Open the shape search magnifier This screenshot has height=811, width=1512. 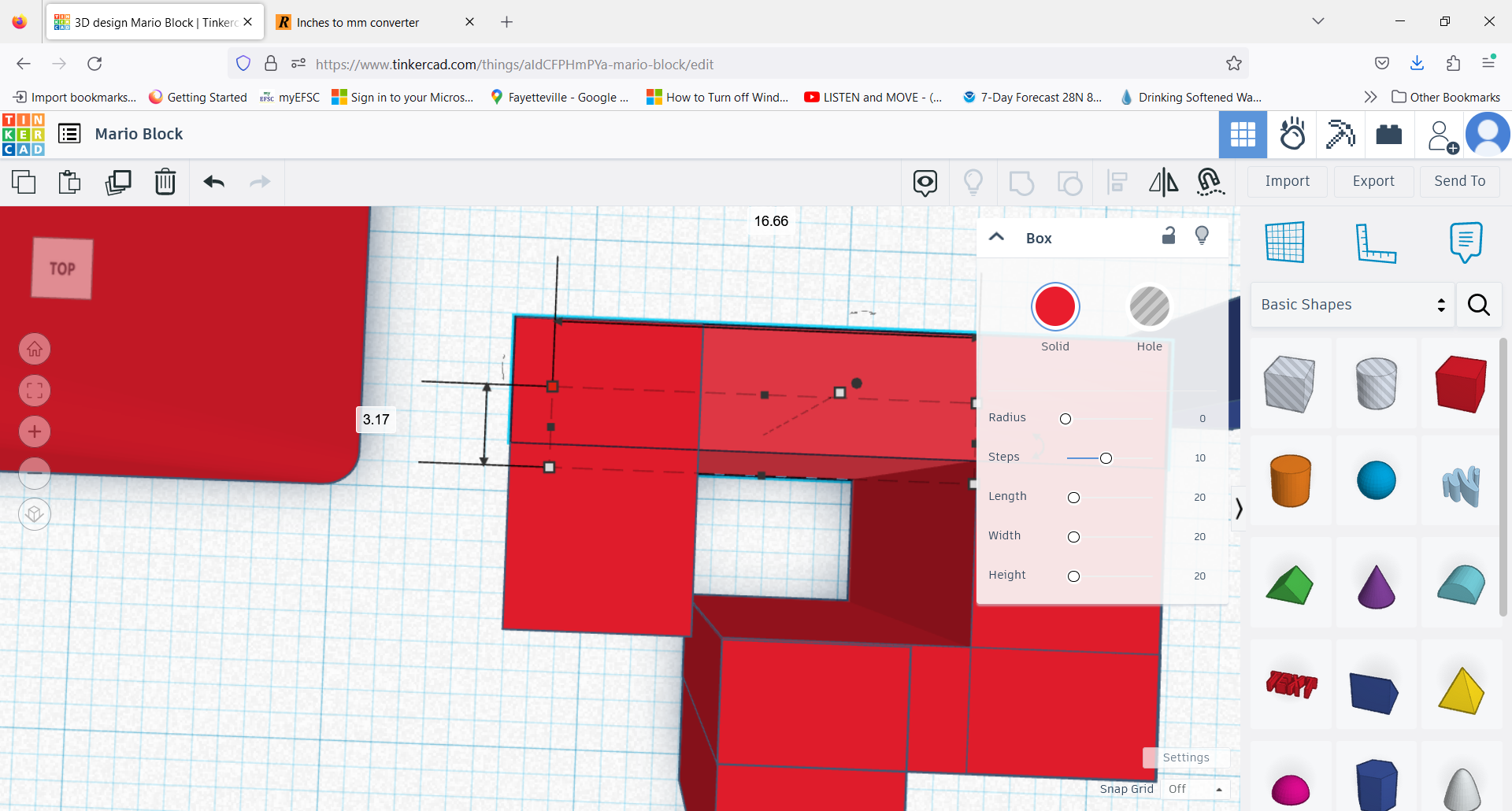1478,305
